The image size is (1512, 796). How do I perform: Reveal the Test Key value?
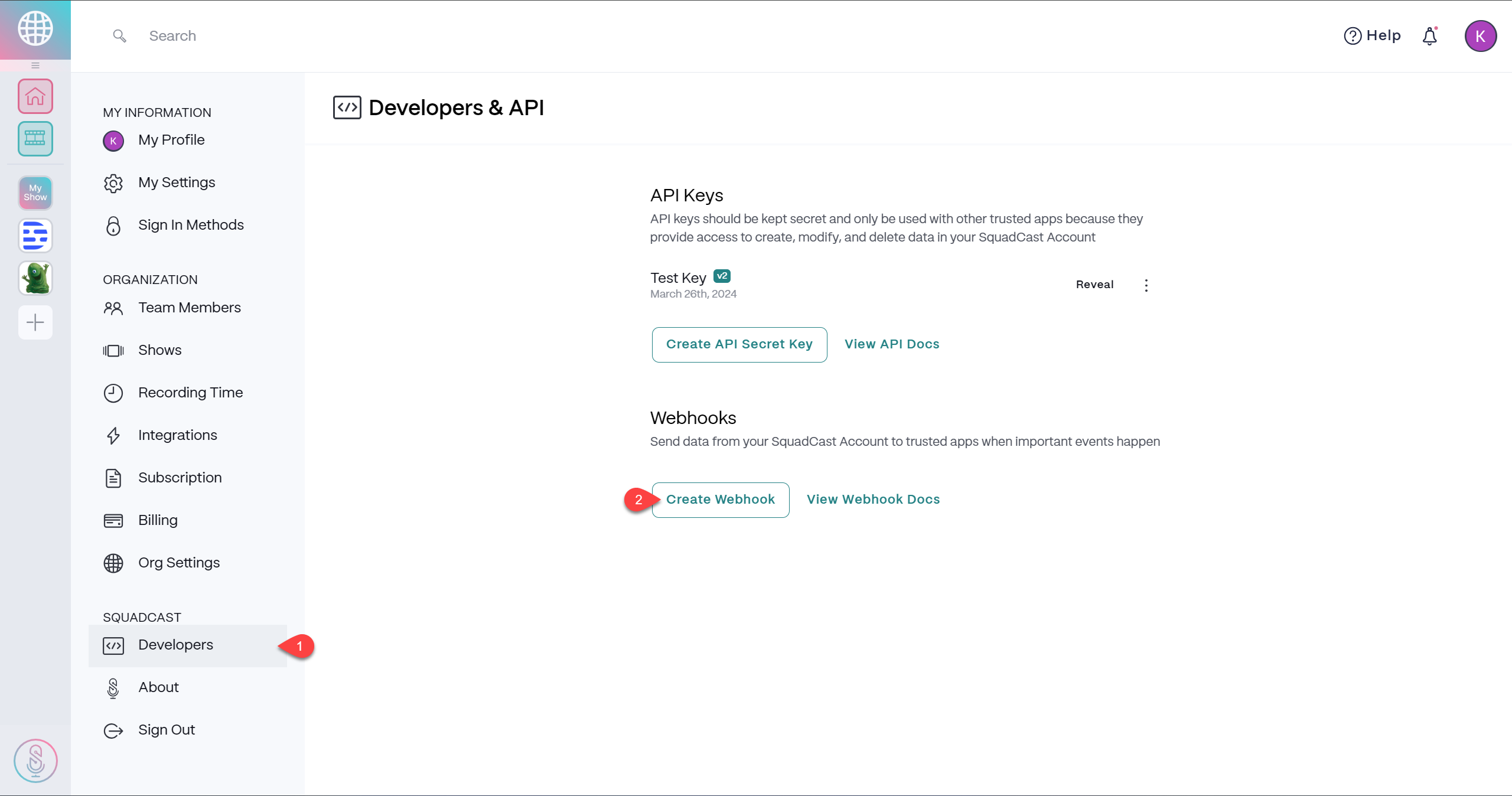click(x=1094, y=285)
